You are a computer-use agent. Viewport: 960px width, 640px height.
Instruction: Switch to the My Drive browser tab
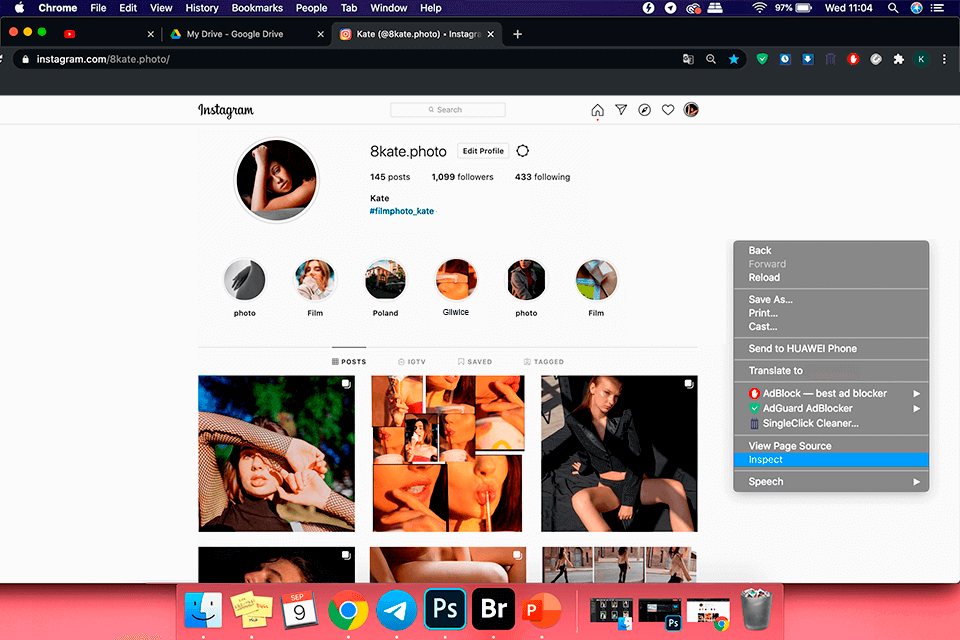tap(235, 34)
